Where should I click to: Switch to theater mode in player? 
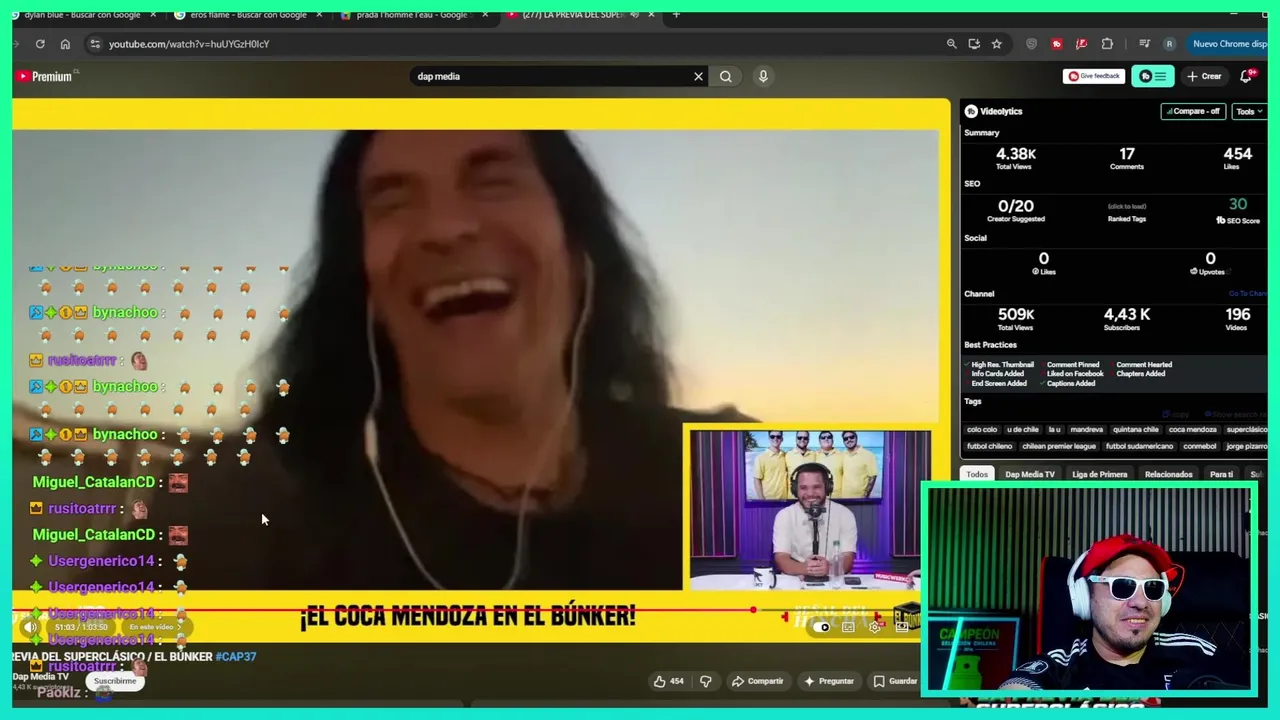click(901, 627)
